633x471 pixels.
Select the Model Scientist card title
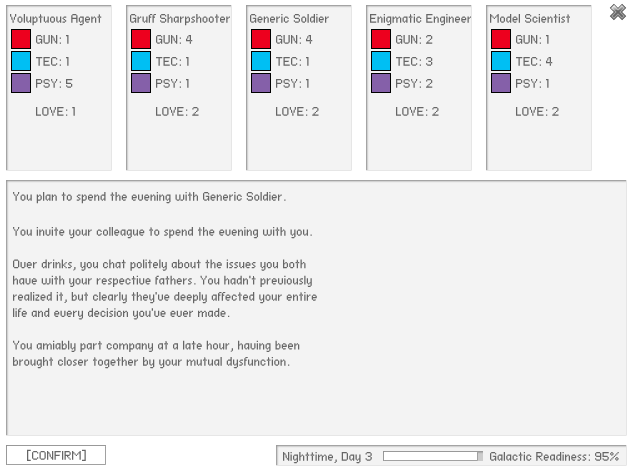tap(529, 18)
